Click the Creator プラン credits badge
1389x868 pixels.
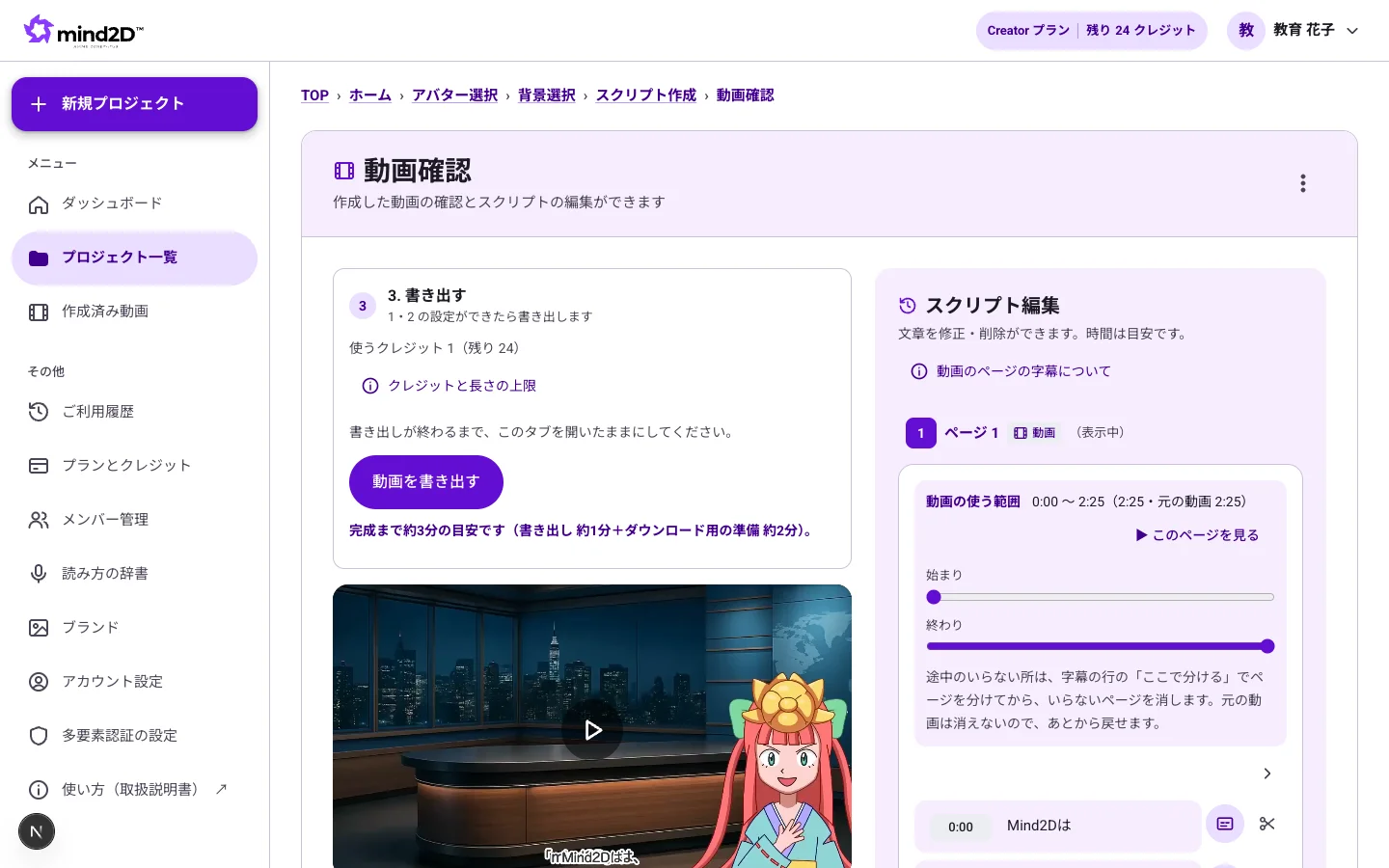(1091, 31)
